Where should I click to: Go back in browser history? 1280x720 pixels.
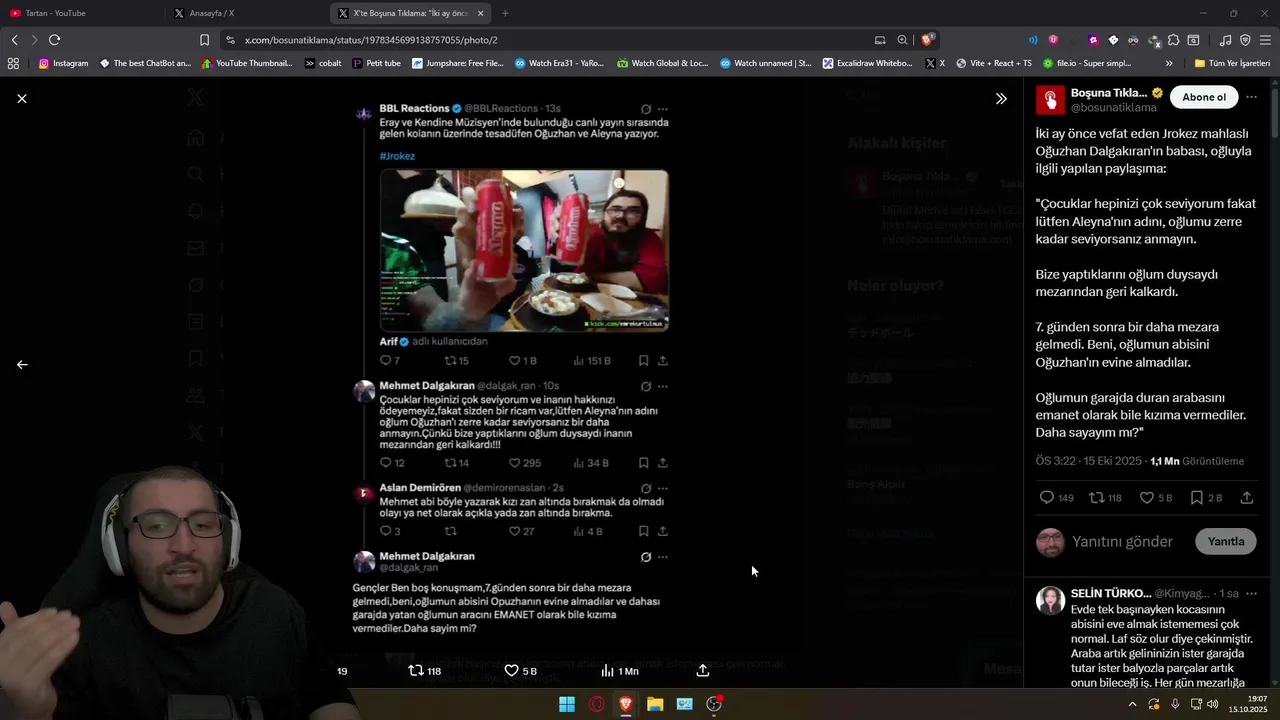[14, 40]
